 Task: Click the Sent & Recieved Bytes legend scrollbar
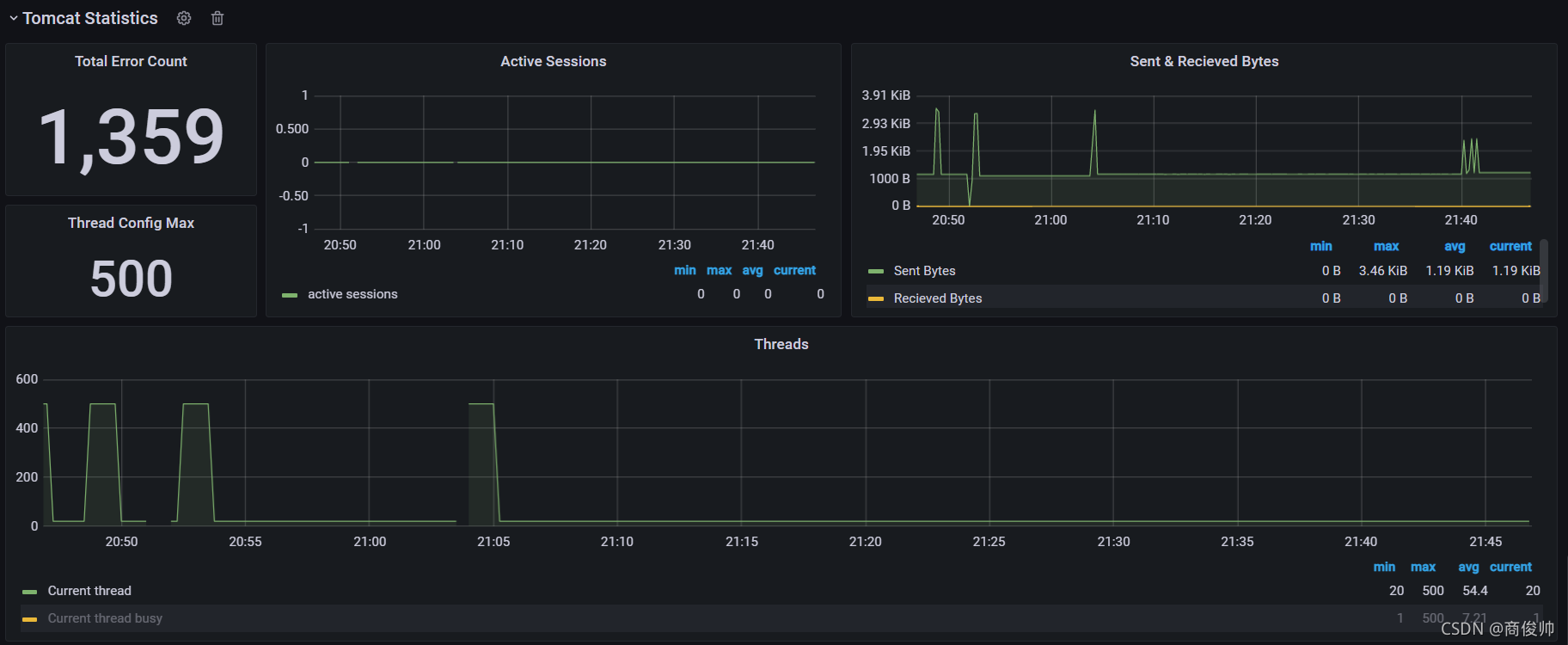(x=1544, y=270)
